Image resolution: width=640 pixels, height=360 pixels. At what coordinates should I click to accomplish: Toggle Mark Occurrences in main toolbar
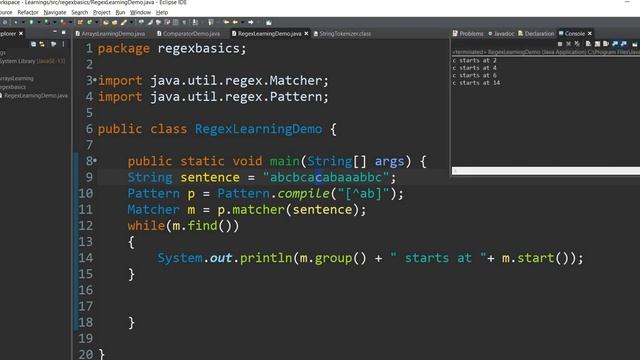(150, 22)
